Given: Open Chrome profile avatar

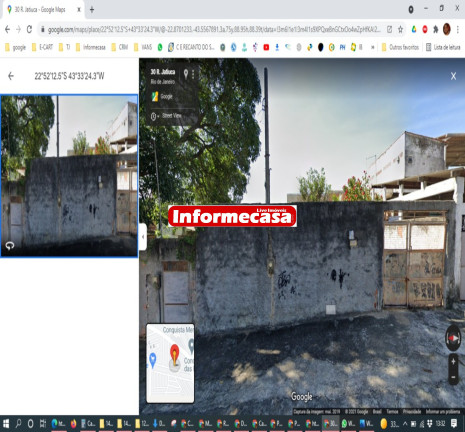Looking at the screenshot, I should point(447,29).
